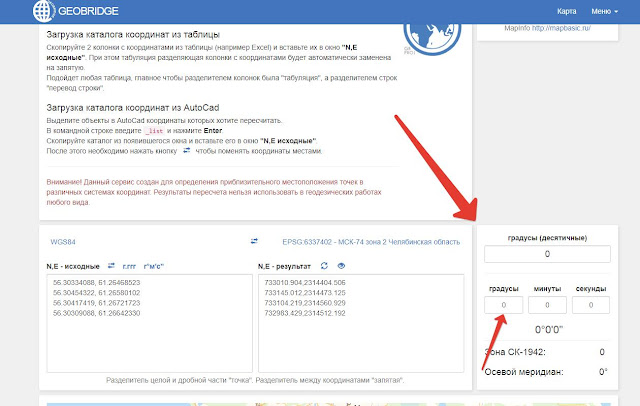Focus the градусы input box
This screenshot has width=640, height=406.
(x=503, y=305)
